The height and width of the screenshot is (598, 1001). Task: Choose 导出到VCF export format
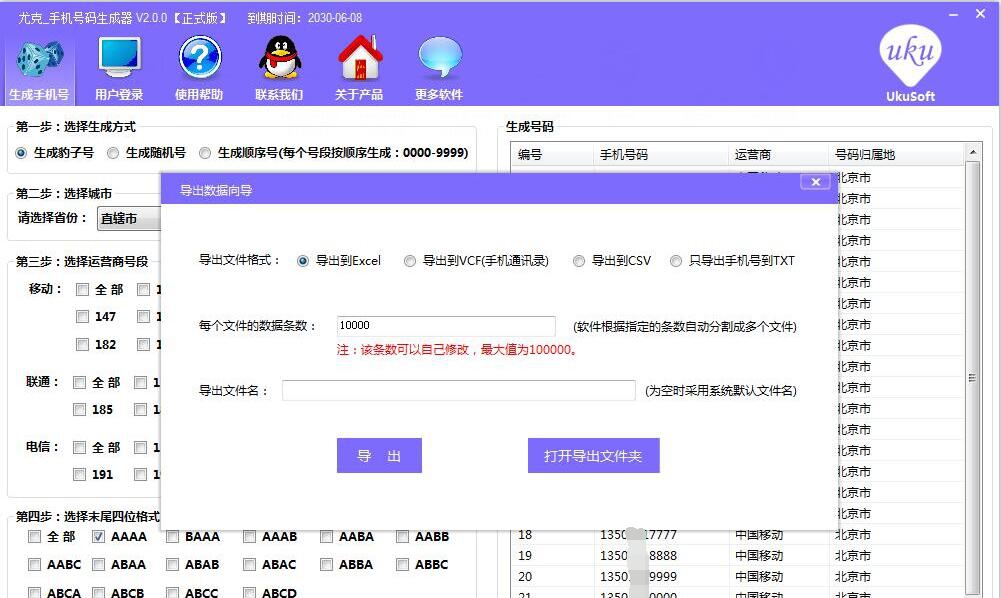410,260
